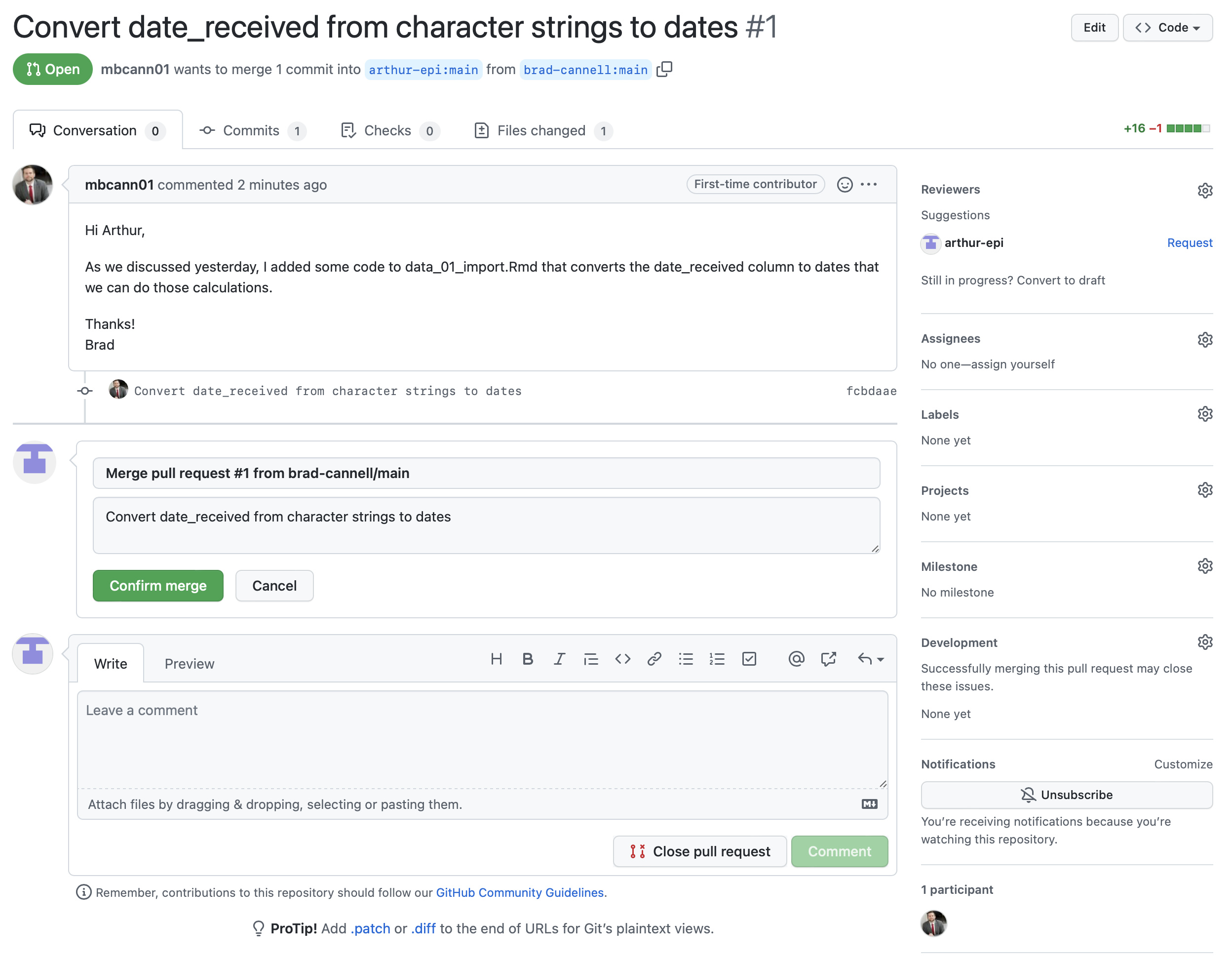Image resolution: width=1232 pixels, height=962 pixels.
Task: Add an emoji reaction to mbcann01's comment
Action: [845, 185]
